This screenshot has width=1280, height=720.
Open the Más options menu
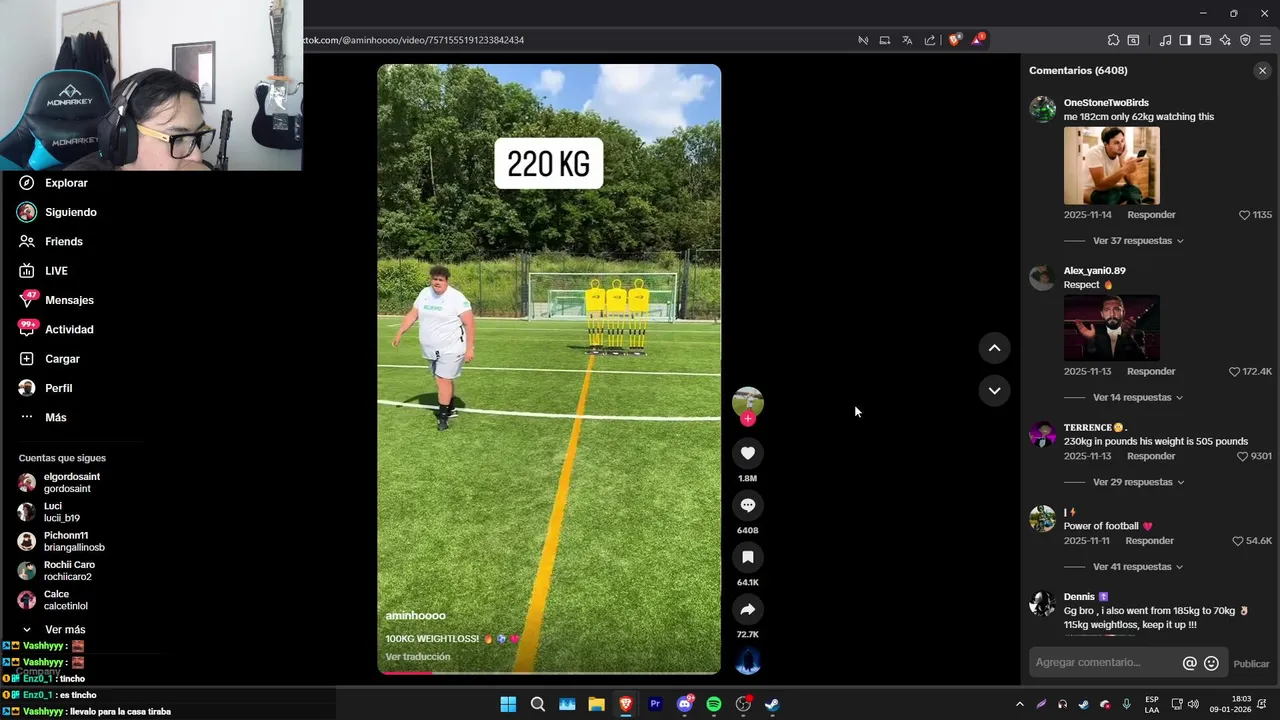click(x=42, y=417)
